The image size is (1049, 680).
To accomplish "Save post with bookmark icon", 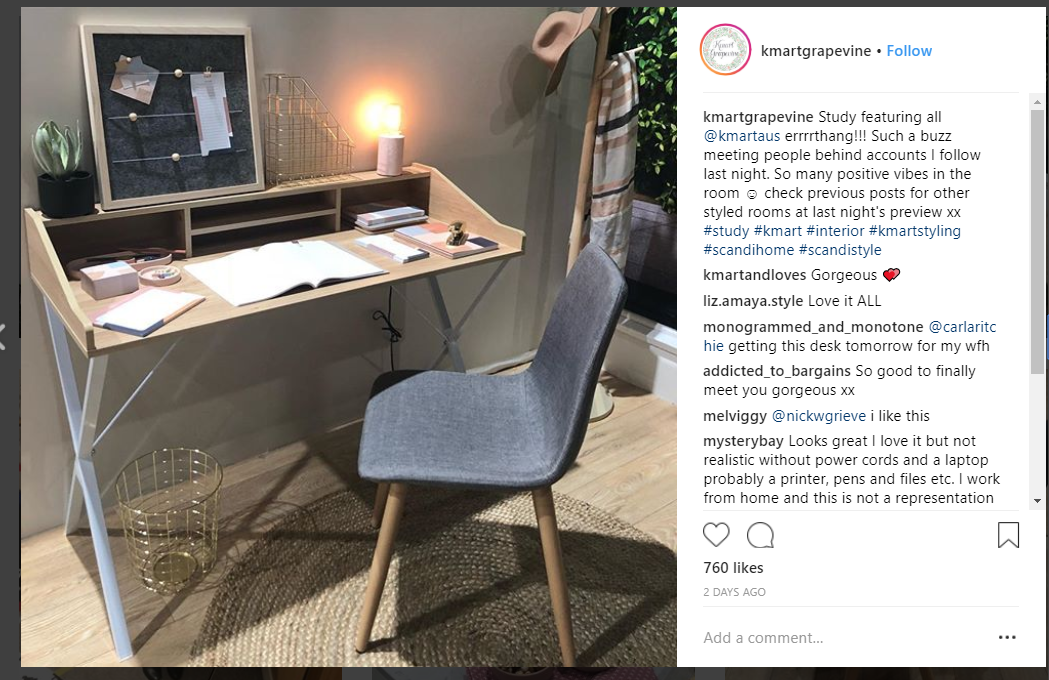I will click(x=1008, y=535).
